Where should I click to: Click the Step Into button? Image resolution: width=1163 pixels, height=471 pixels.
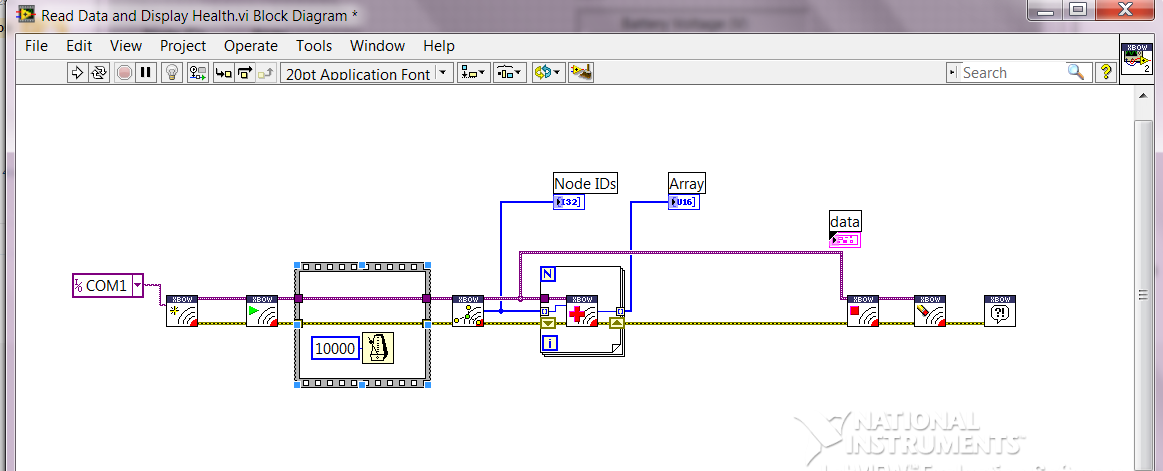point(223,73)
